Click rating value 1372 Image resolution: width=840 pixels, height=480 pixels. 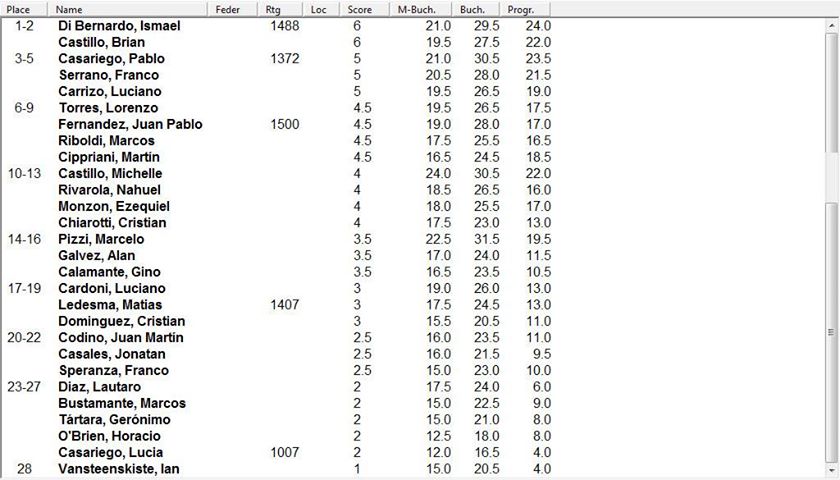tap(285, 58)
